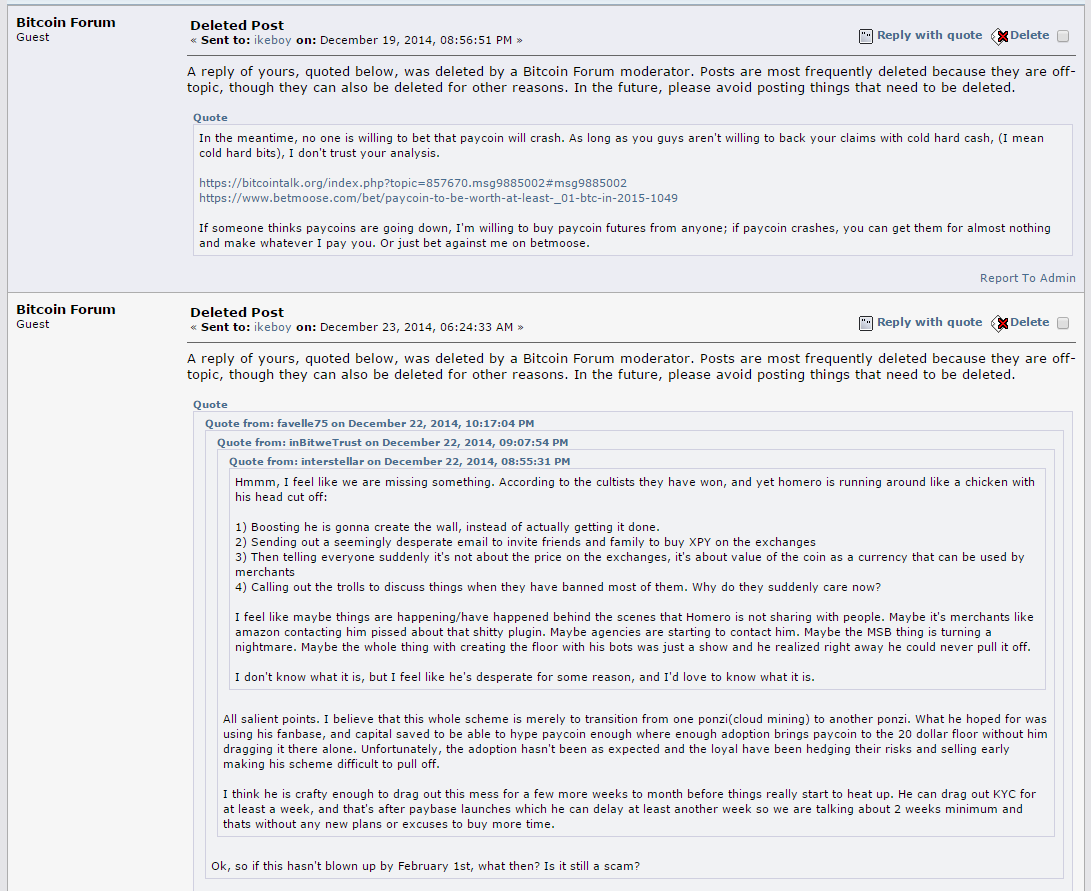Image resolution: width=1091 pixels, height=891 pixels.
Task: Click Bitcoin Forum sender name of first message
Action: coord(66,22)
